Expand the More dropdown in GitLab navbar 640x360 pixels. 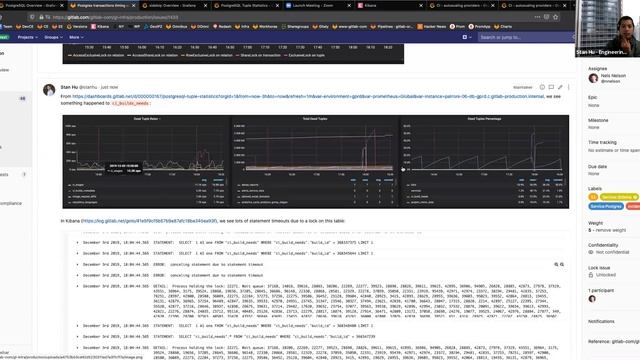(x=76, y=37)
